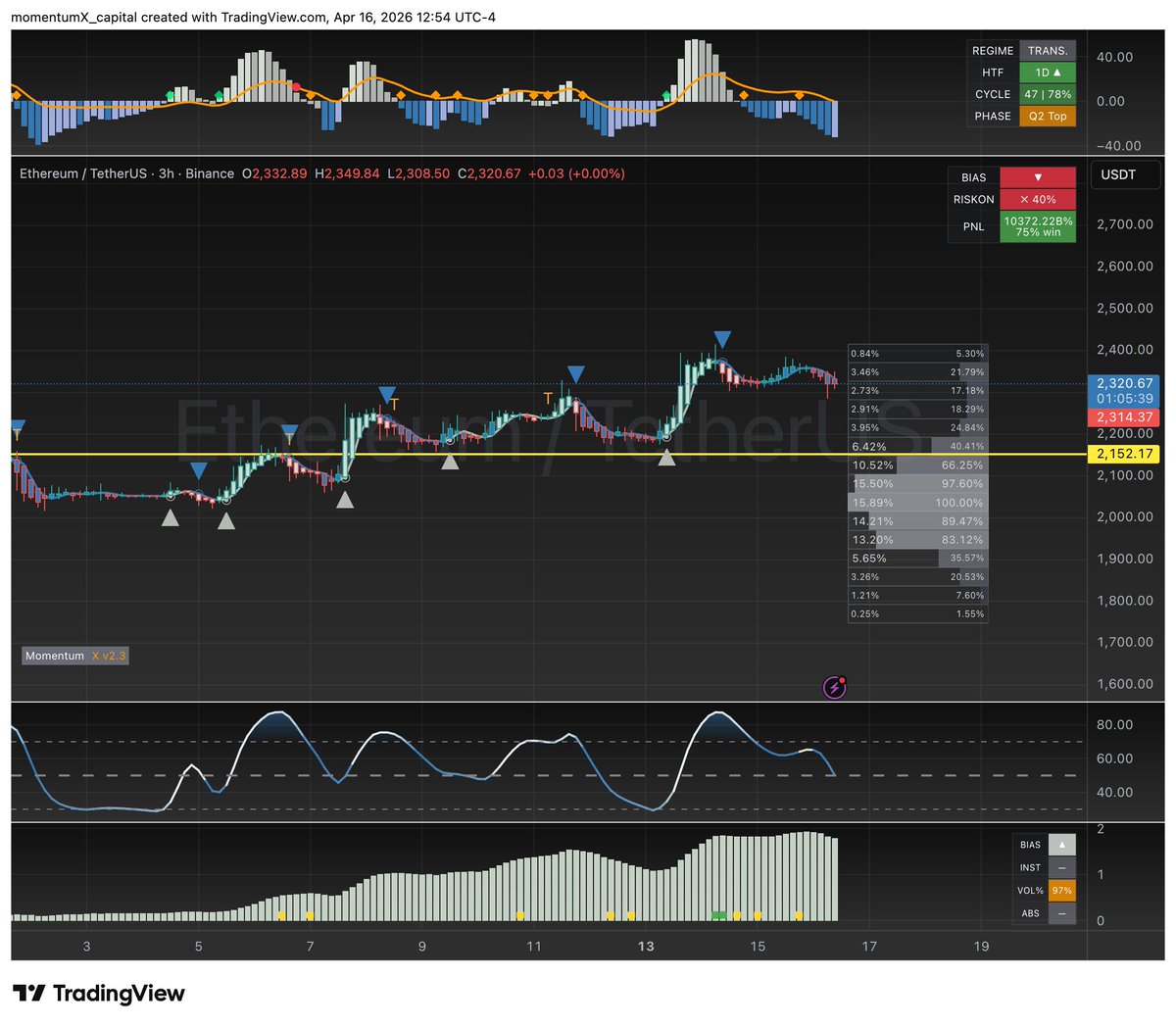Click the red 2,314.37 price label
The height and width of the screenshot is (1026, 1176).
tap(1124, 417)
